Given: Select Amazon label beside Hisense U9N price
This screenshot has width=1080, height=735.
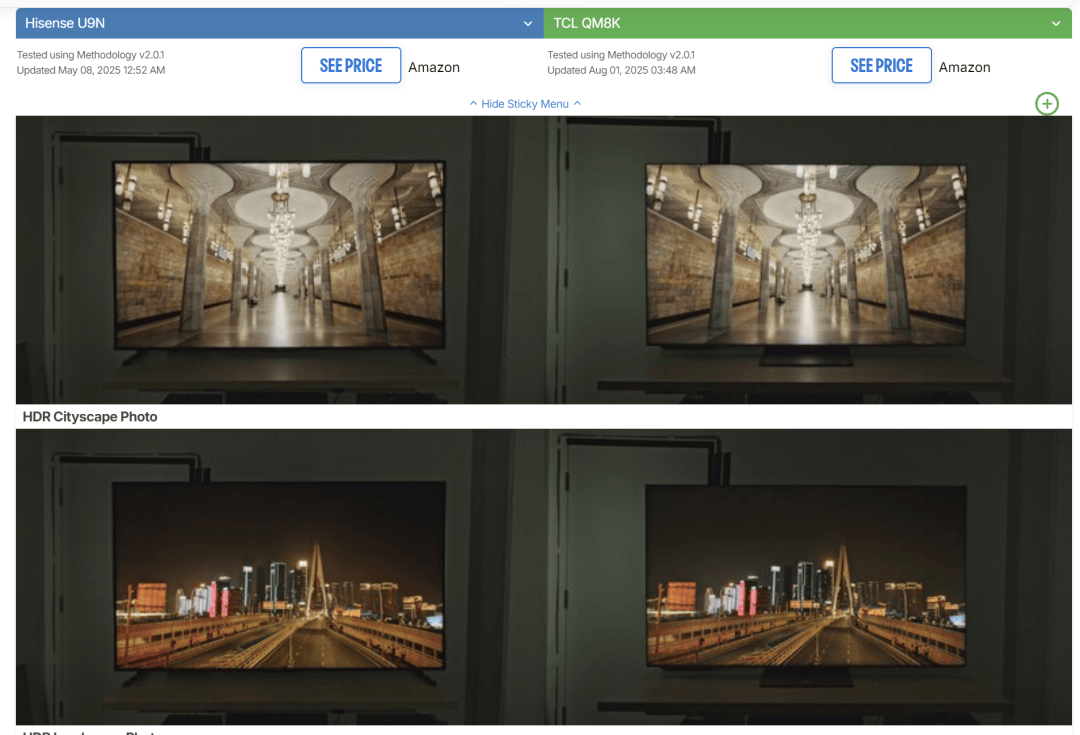Looking at the screenshot, I should tap(434, 68).
